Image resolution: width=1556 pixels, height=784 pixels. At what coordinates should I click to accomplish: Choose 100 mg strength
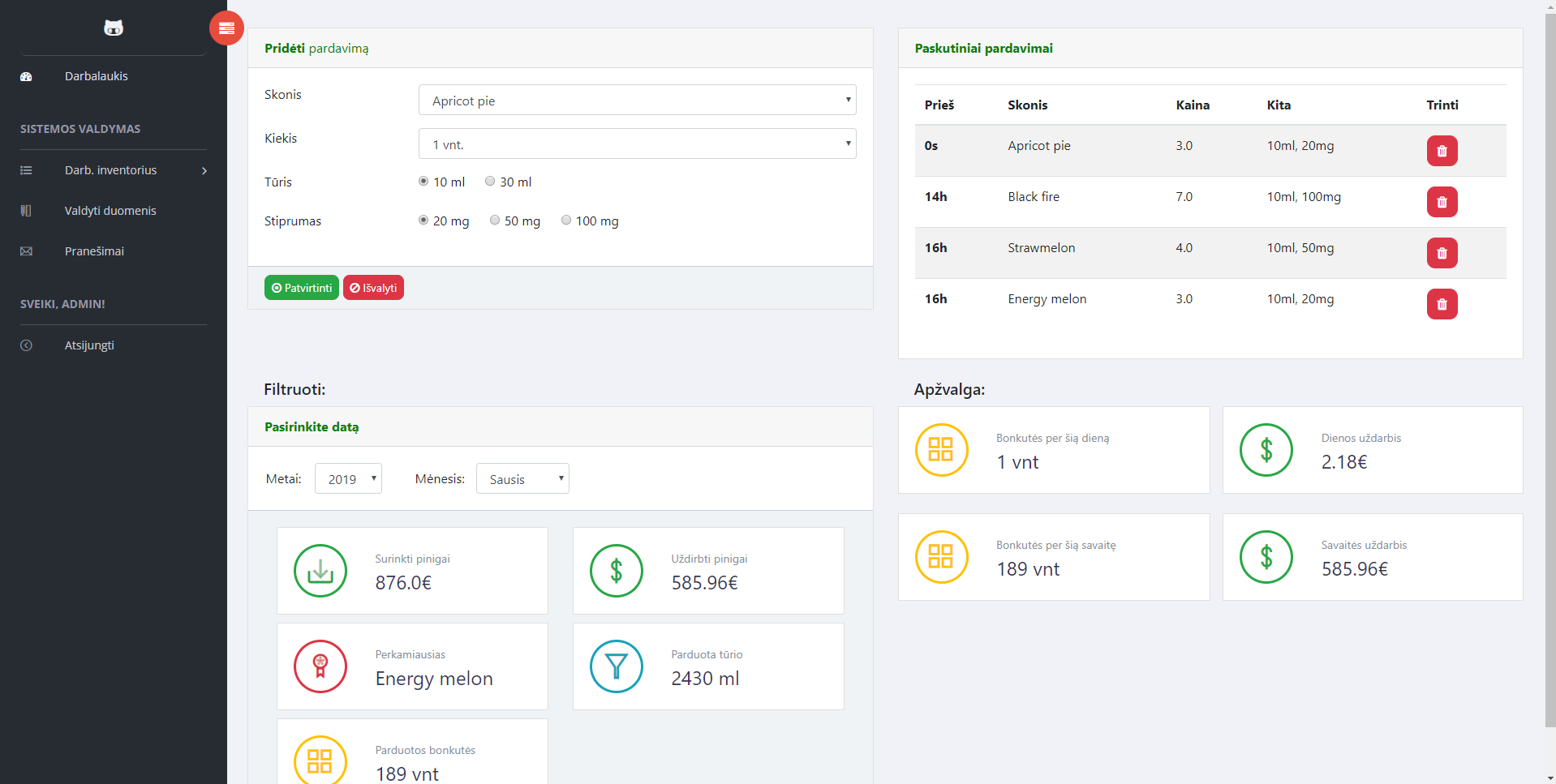(x=566, y=221)
